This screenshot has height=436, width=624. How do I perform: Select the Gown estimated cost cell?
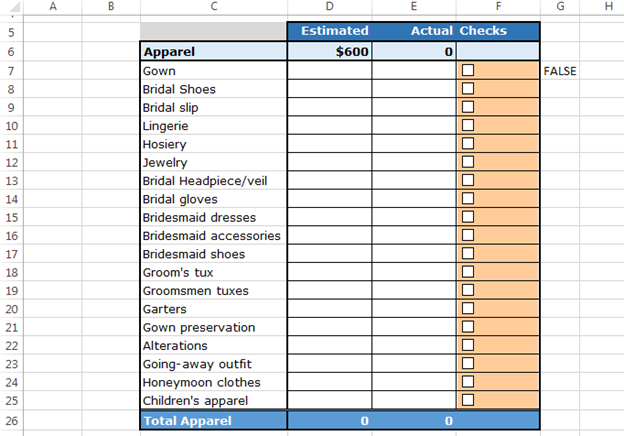[330, 70]
